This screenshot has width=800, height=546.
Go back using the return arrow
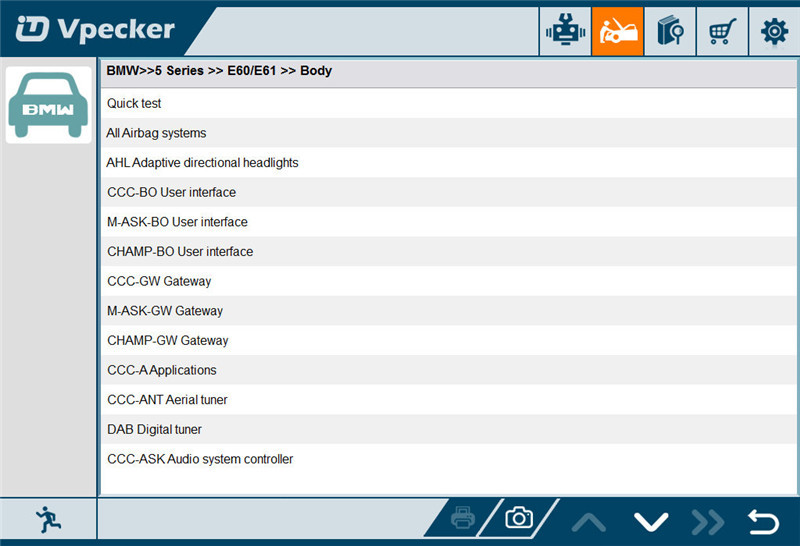coord(763,521)
